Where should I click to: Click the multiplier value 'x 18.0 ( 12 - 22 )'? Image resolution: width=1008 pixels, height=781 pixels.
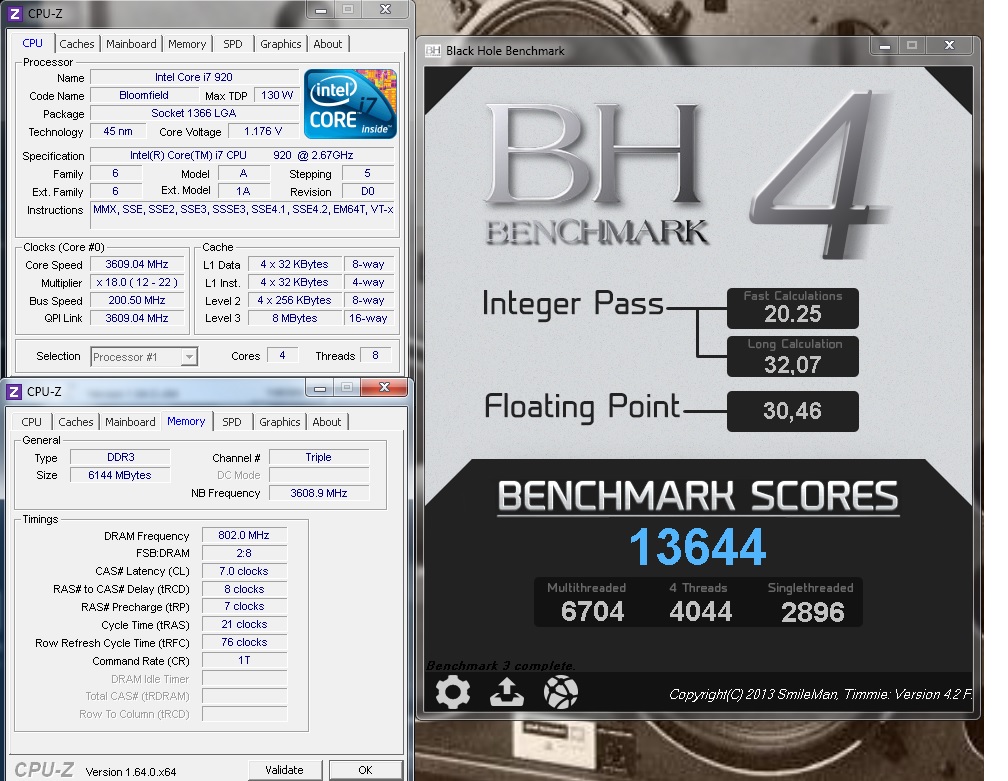pyautogui.click(x=137, y=282)
